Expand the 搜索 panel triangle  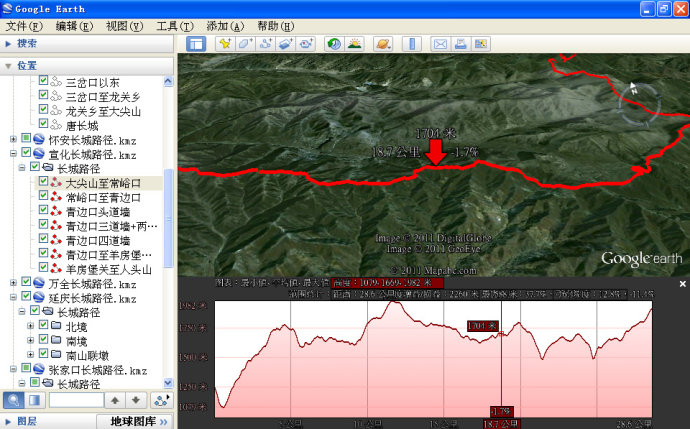[8, 44]
